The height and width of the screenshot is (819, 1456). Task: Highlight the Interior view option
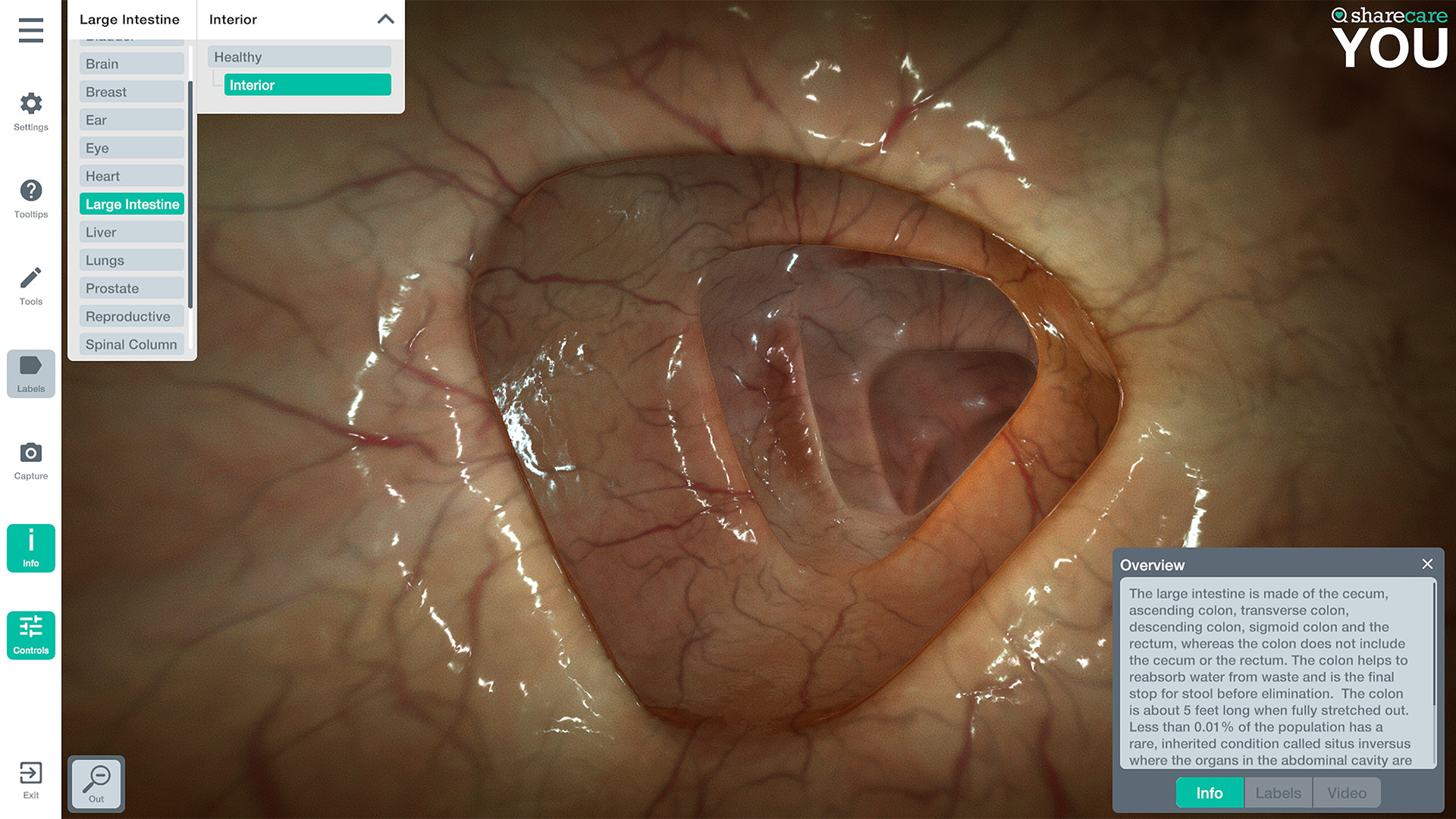pos(306,85)
